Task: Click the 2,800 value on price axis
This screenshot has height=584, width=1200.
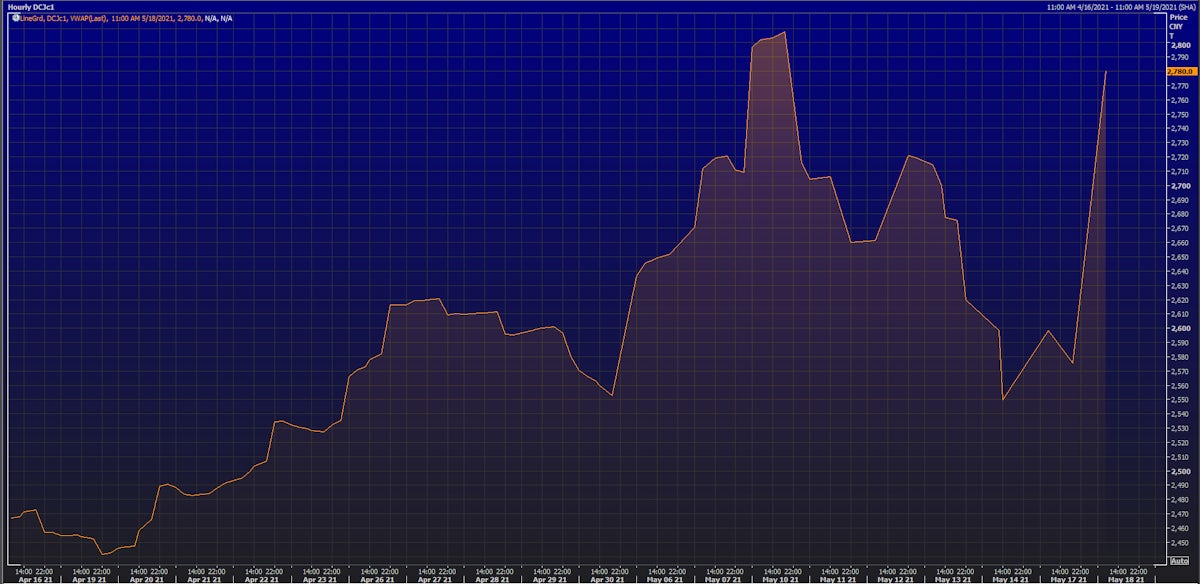Action: tap(1179, 45)
